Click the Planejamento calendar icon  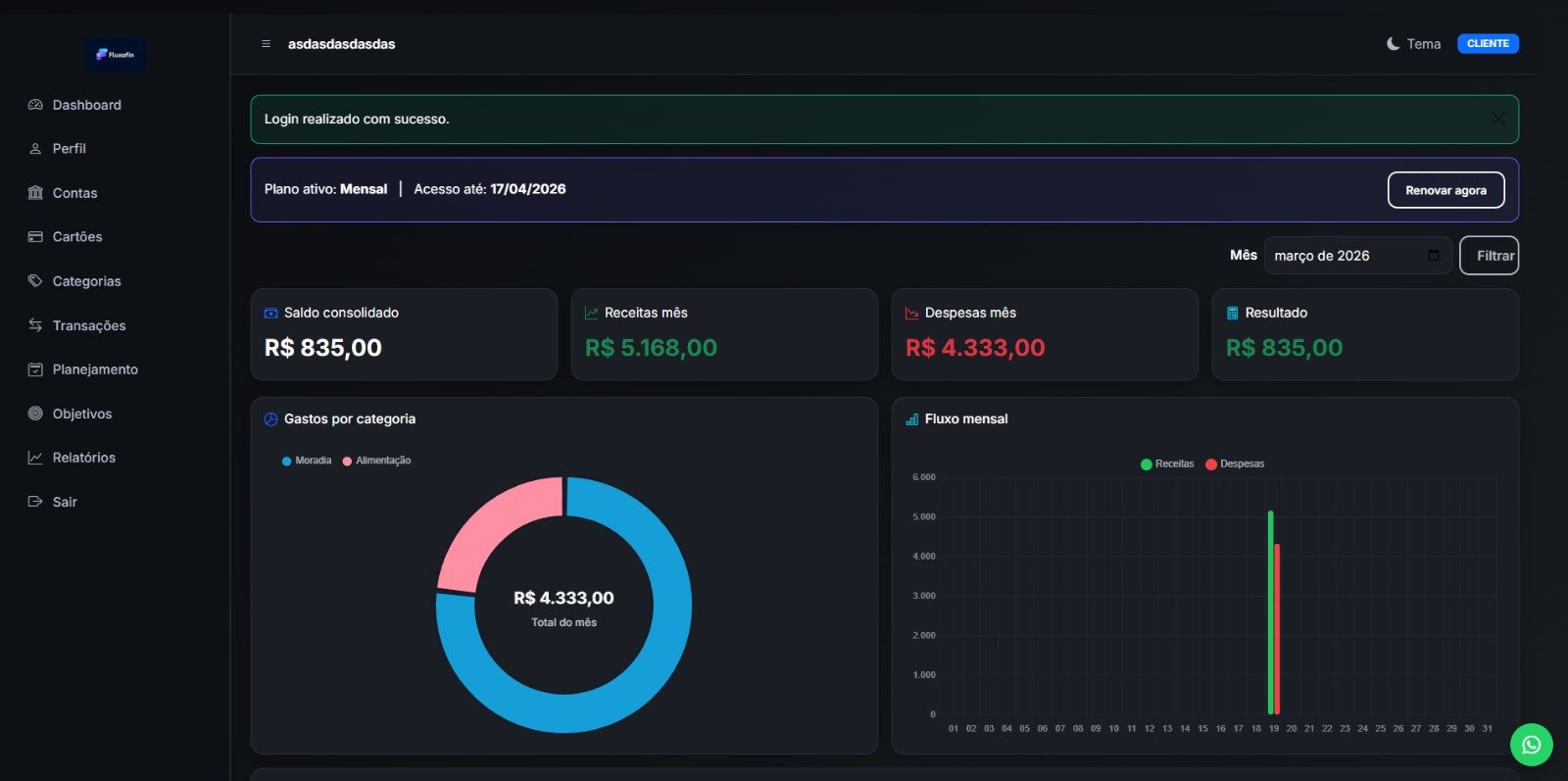[x=35, y=369]
